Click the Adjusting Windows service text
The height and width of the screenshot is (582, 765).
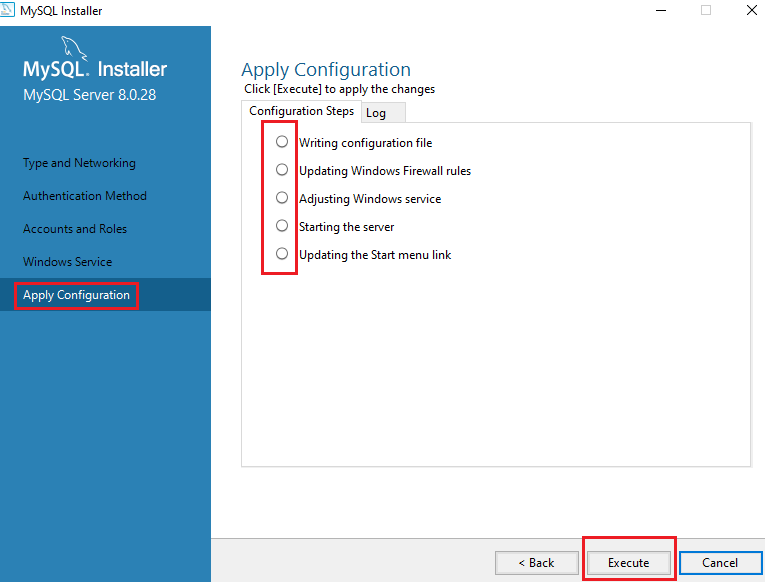pos(370,199)
